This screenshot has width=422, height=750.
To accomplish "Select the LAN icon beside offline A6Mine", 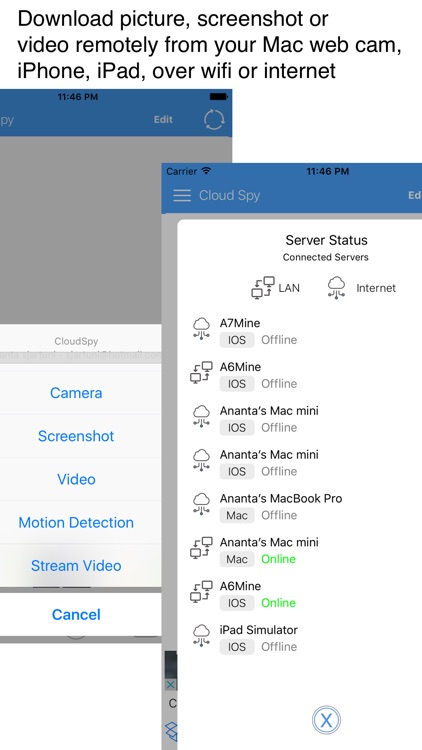I will point(201,373).
